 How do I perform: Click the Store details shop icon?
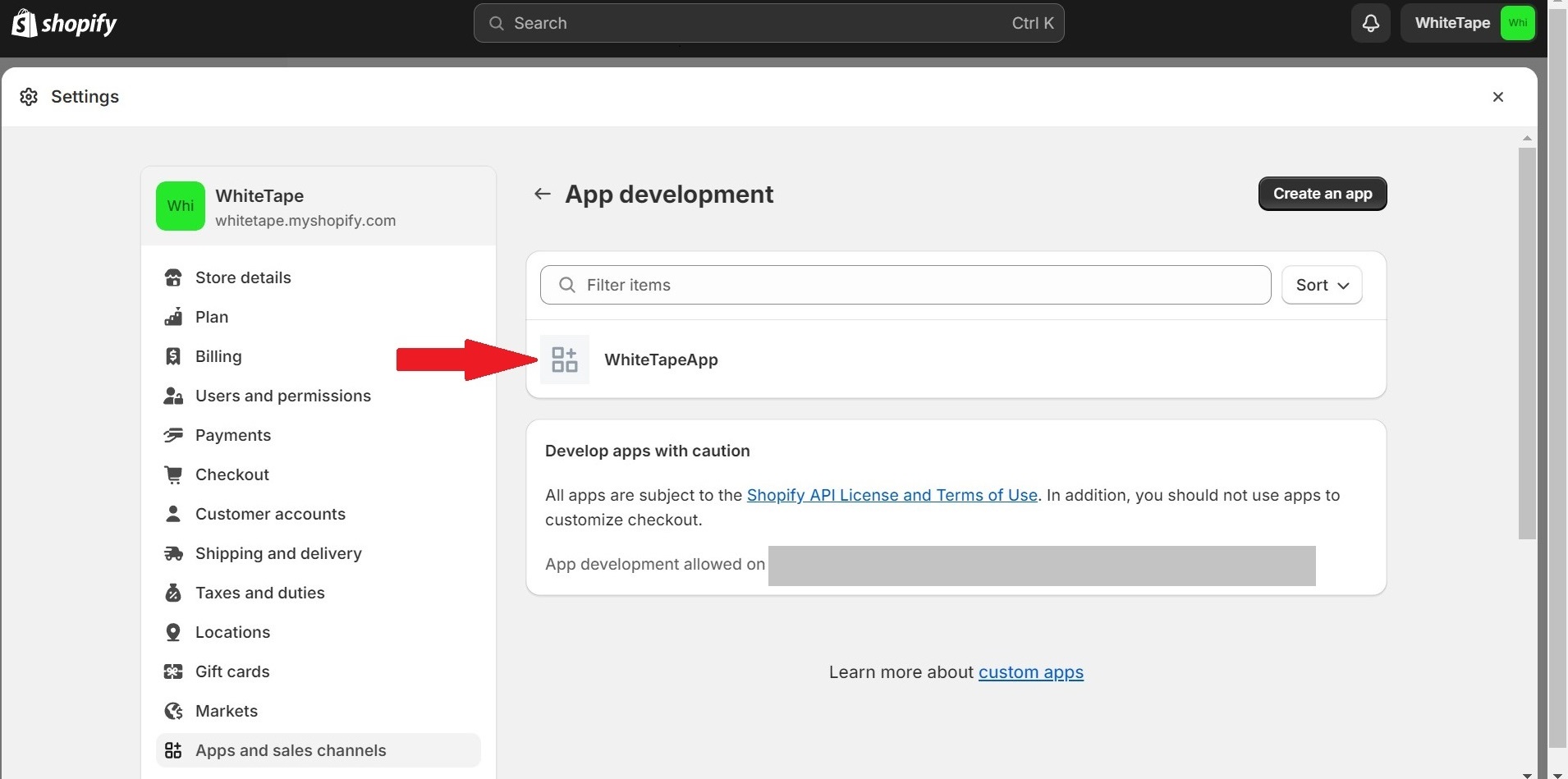tap(173, 277)
